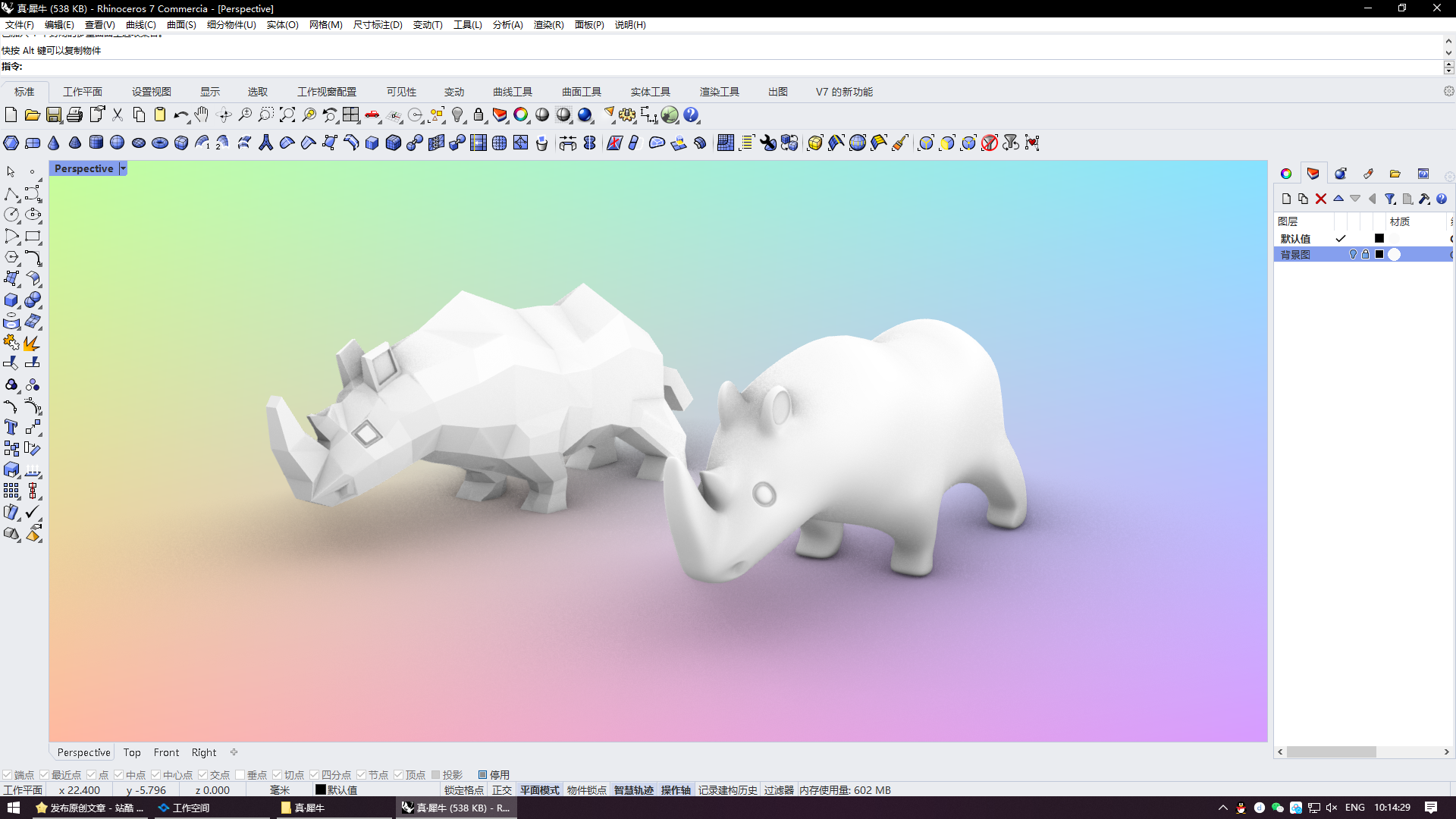Toggle the 正交 status bar button
The width and height of the screenshot is (1456, 819).
coord(501,790)
